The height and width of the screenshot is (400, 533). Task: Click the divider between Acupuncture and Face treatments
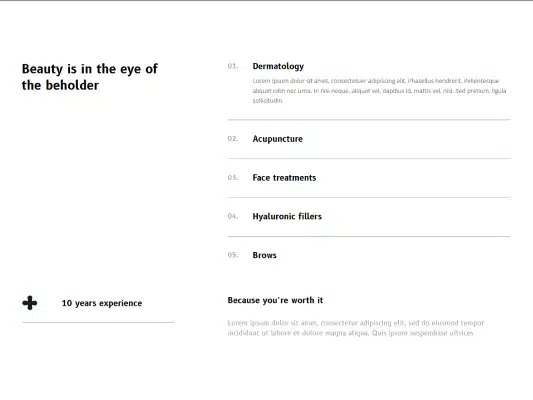[369, 158]
